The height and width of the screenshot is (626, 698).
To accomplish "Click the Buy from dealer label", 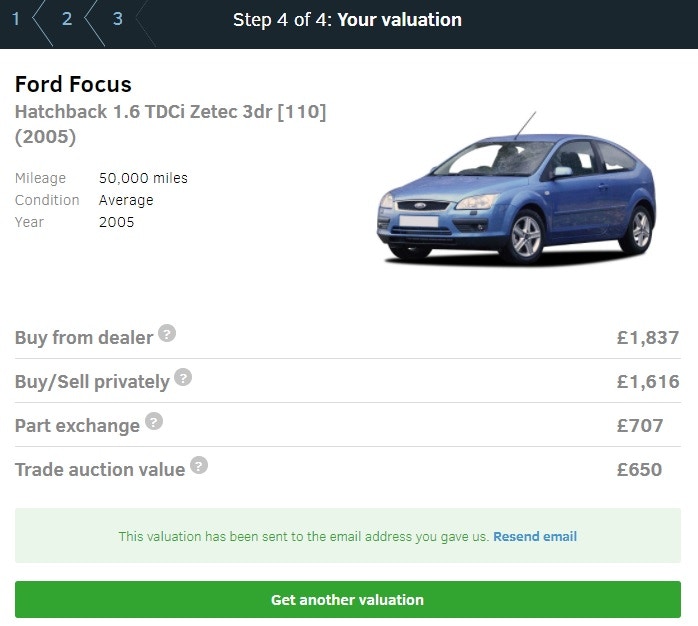I will (x=84, y=338).
